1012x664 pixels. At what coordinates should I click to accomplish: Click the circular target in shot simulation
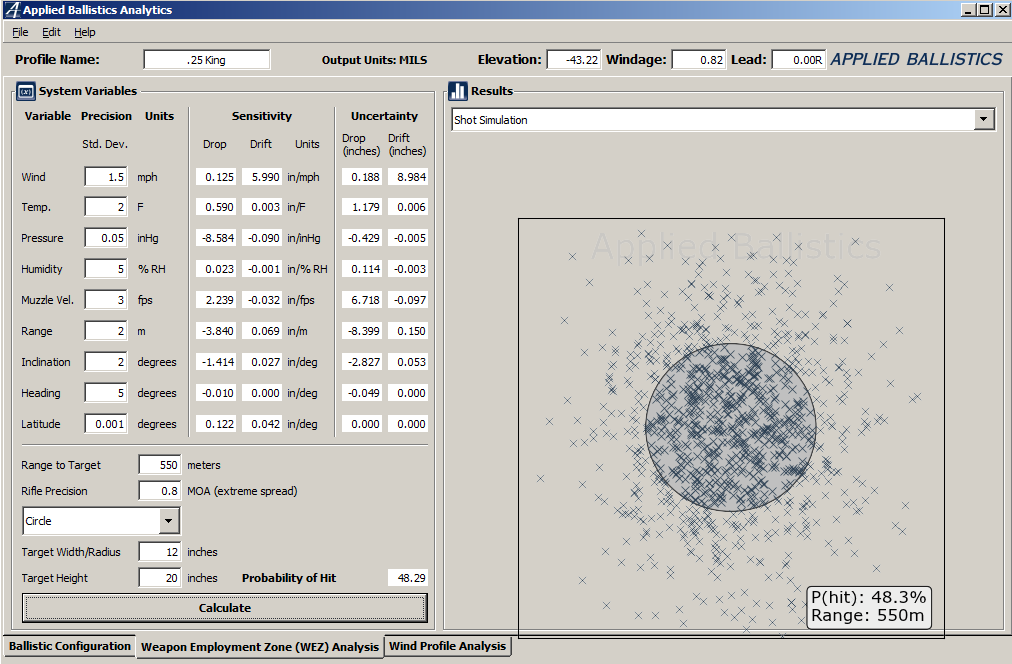pos(731,427)
